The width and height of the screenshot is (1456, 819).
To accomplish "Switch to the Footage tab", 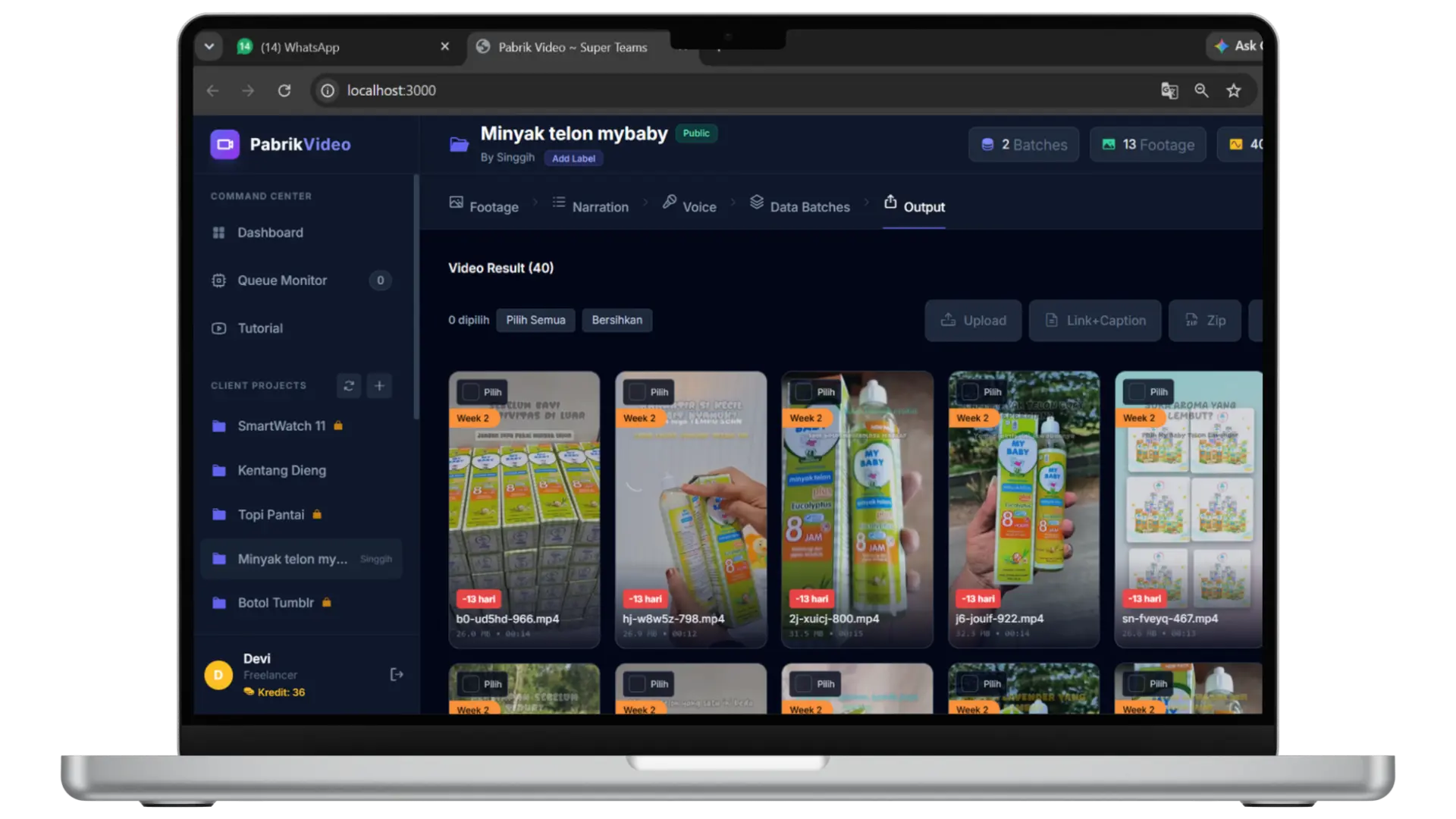I will pyautogui.click(x=484, y=206).
